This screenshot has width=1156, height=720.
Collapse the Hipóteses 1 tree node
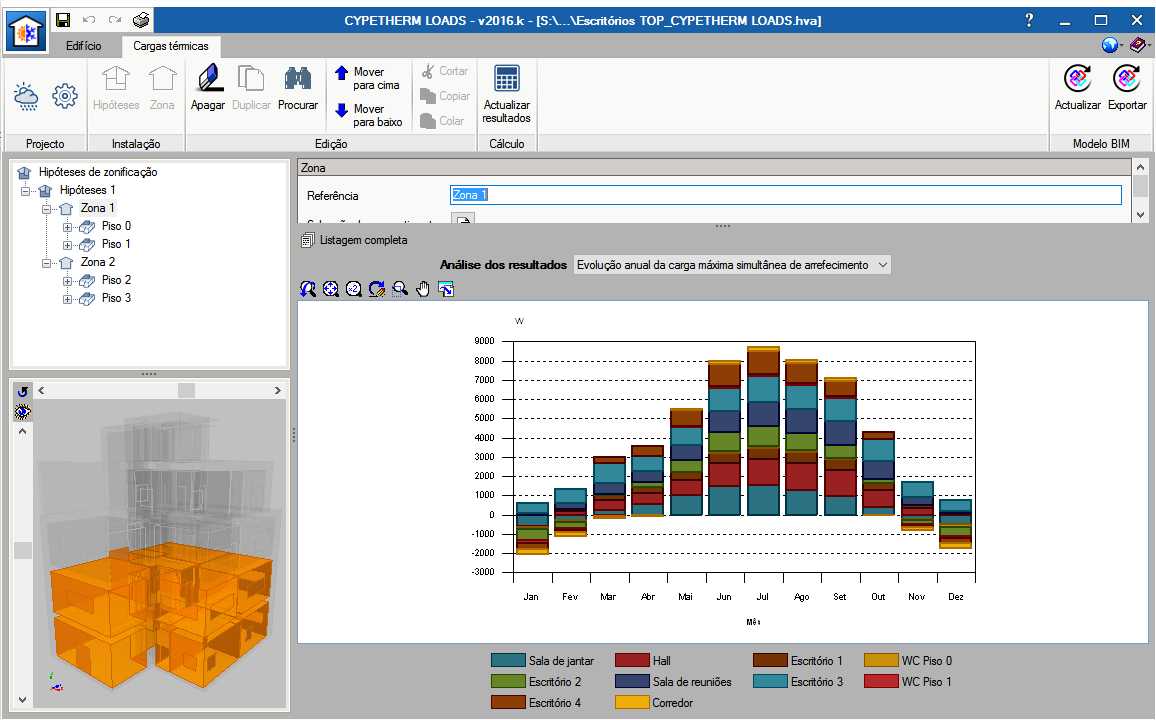(x=26, y=191)
